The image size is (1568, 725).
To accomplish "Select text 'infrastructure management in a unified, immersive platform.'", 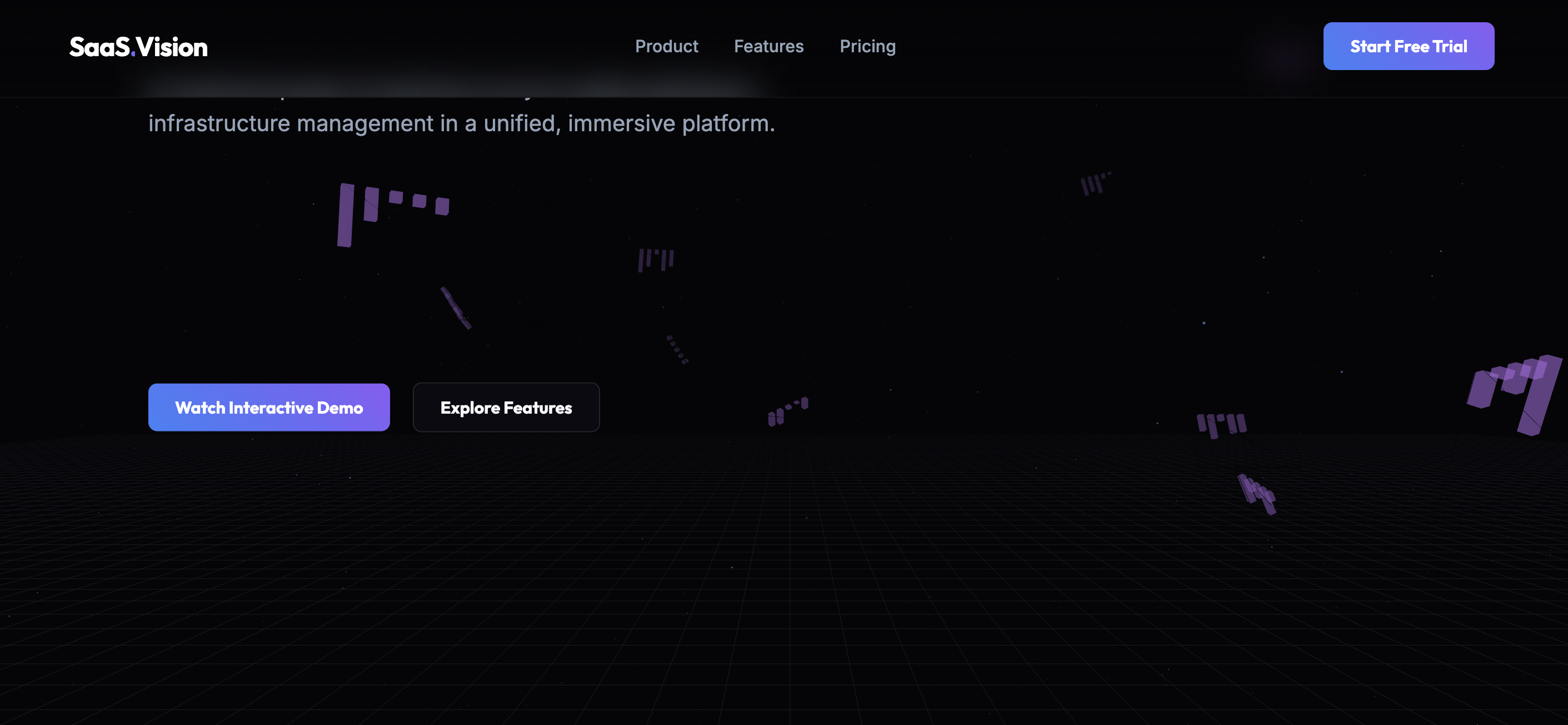I will pos(461,123).
